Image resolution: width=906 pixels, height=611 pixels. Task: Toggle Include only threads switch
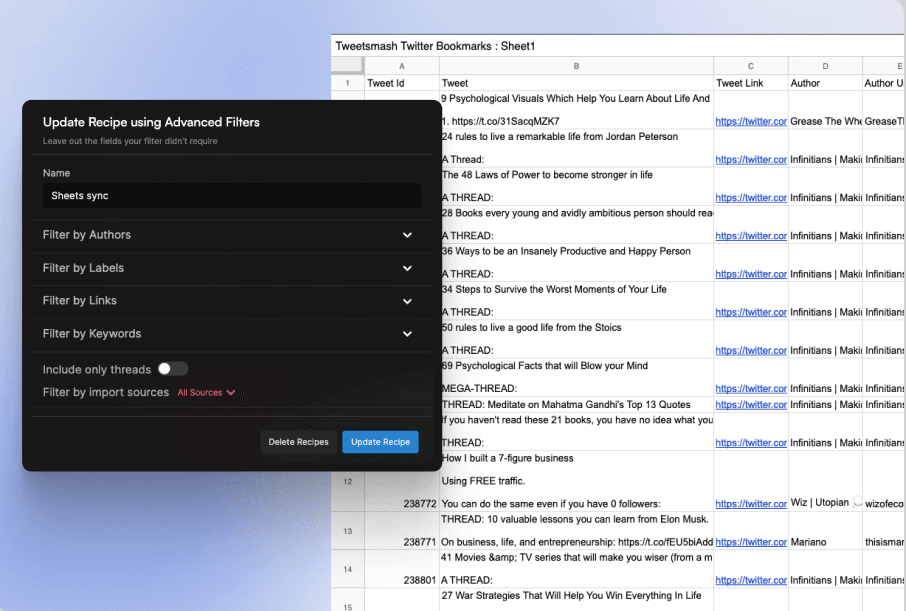point(173,369)
